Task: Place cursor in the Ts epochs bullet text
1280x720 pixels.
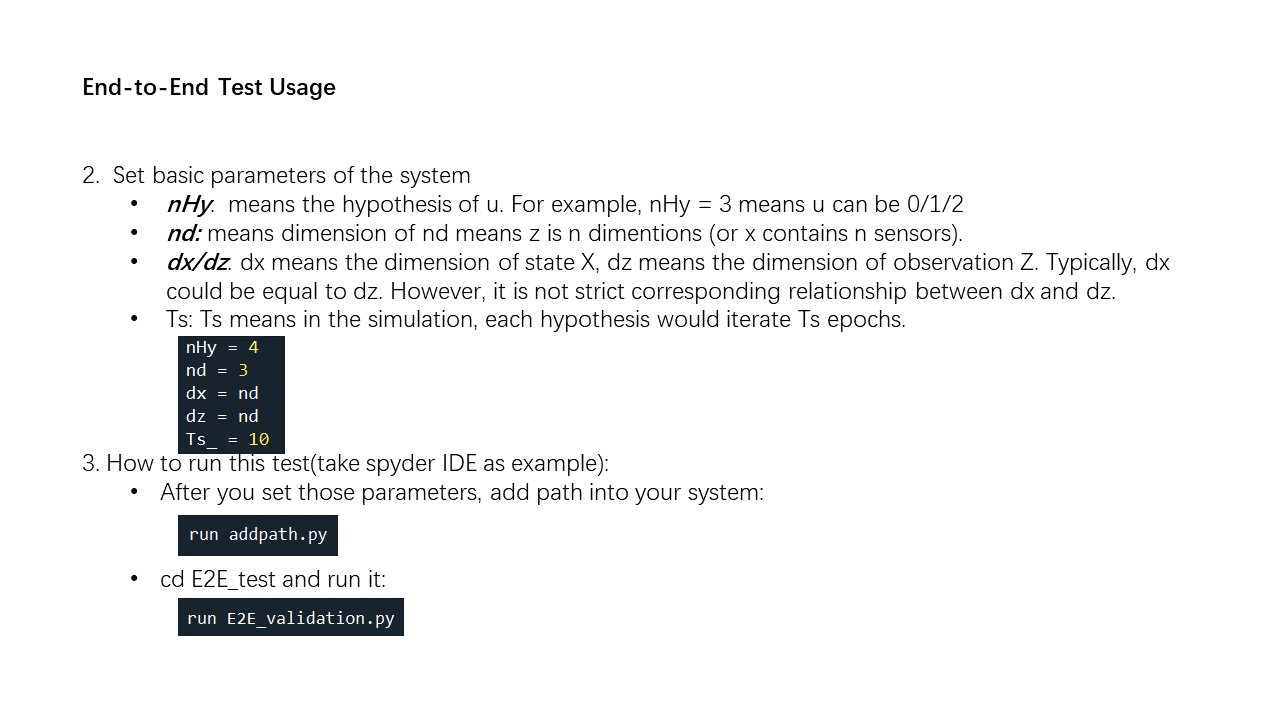Action: [x=536, y=321]
